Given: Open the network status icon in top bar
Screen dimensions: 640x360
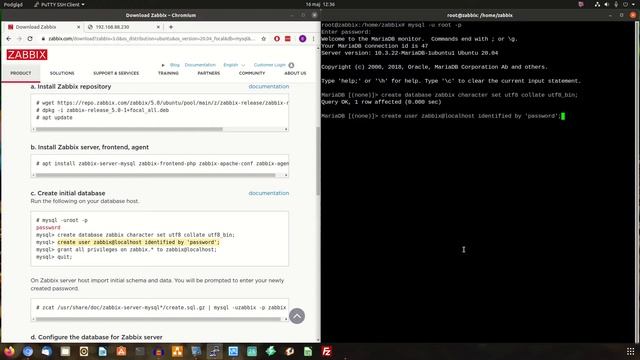Looking at the screenshot, I should (597, 4).
